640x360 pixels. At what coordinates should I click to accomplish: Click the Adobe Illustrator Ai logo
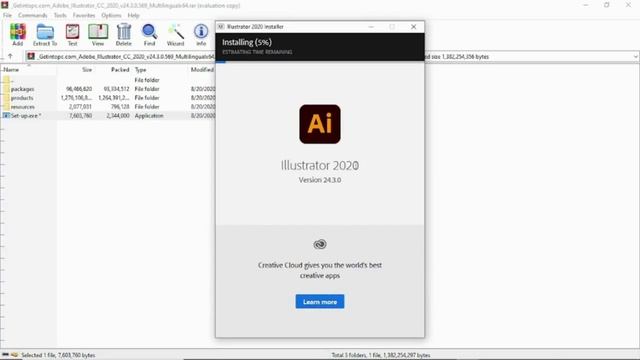coord(320,124)
